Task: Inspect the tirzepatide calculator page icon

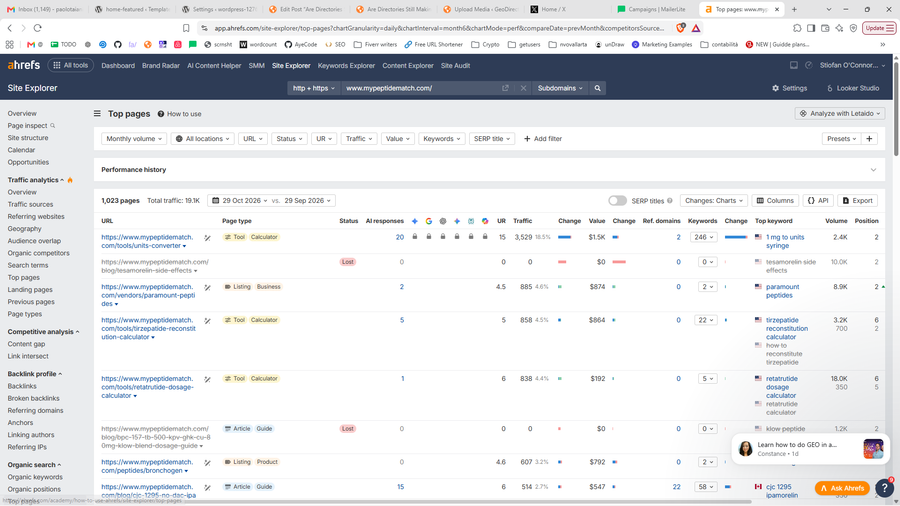Action: pos(207,321)
